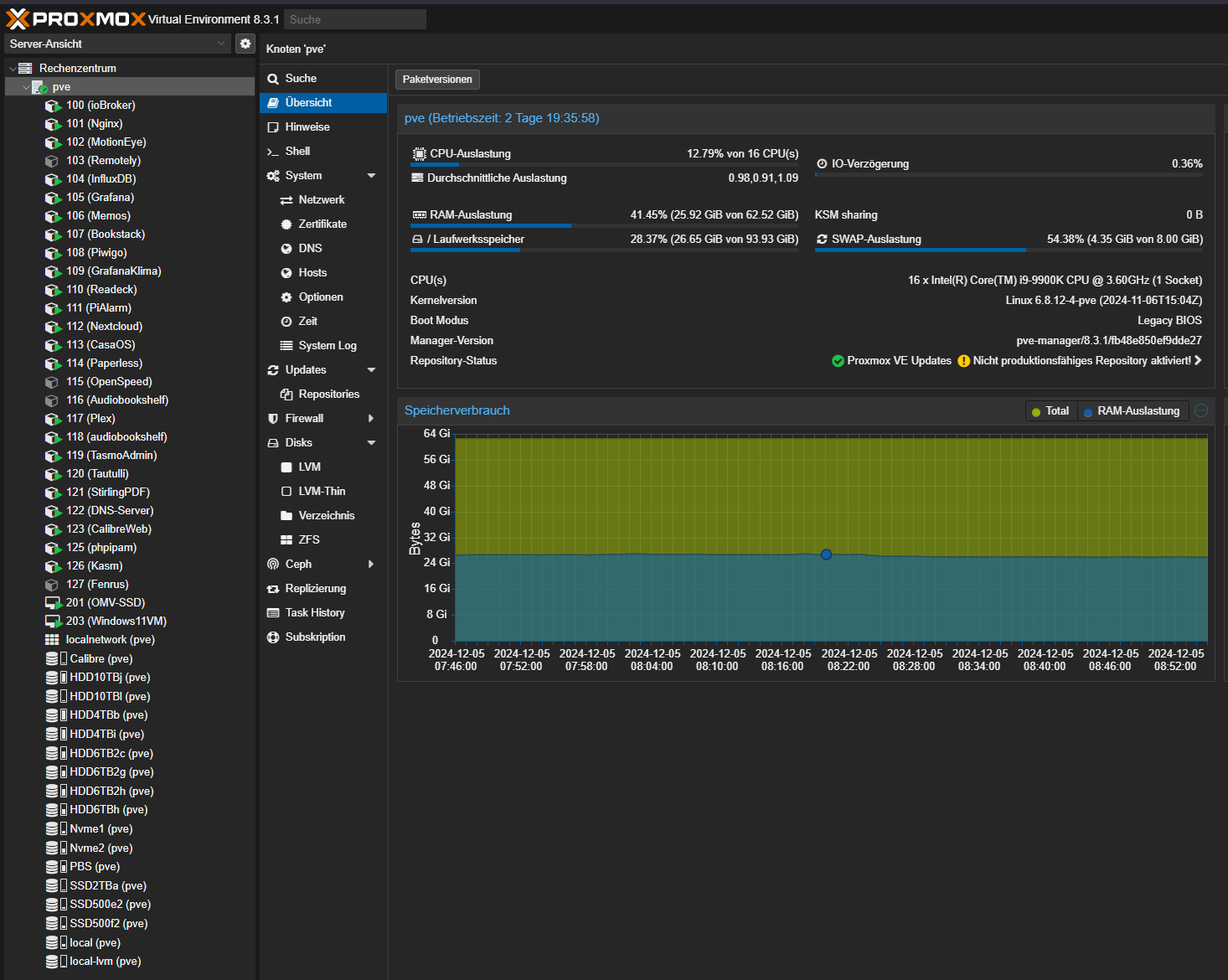Collapse the Disks submenu
Image resolution: width=1228 pixels, height=980 pixels.
tap(371, 442)
